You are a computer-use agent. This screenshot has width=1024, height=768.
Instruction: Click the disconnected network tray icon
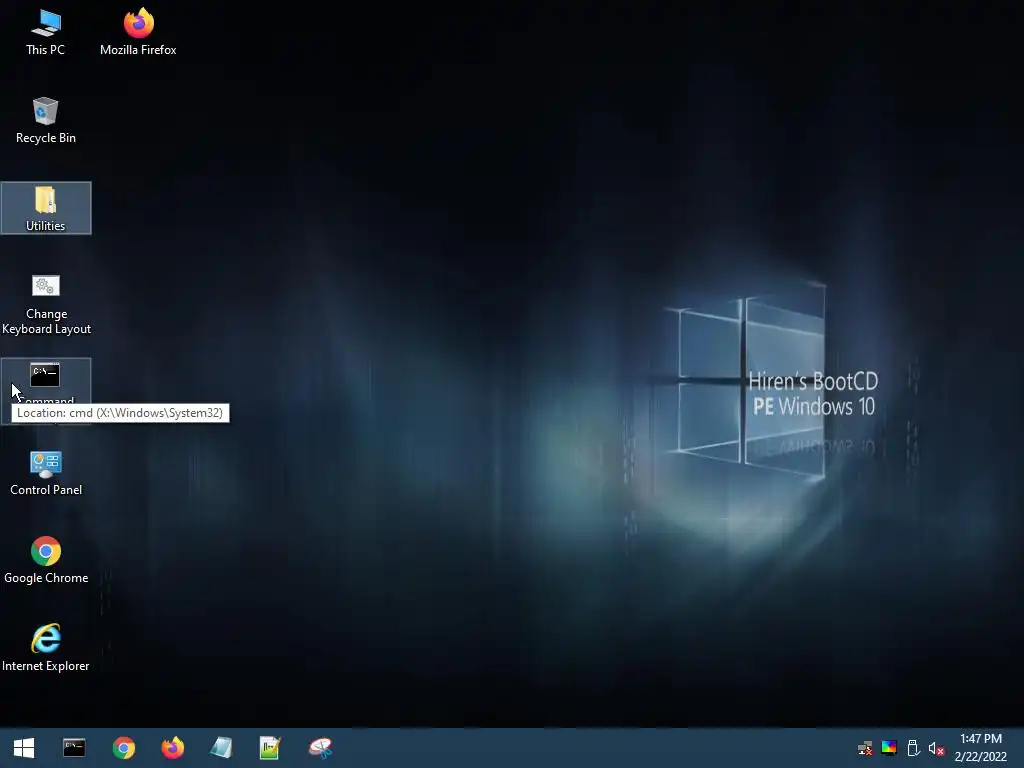[x=865, y=748]
